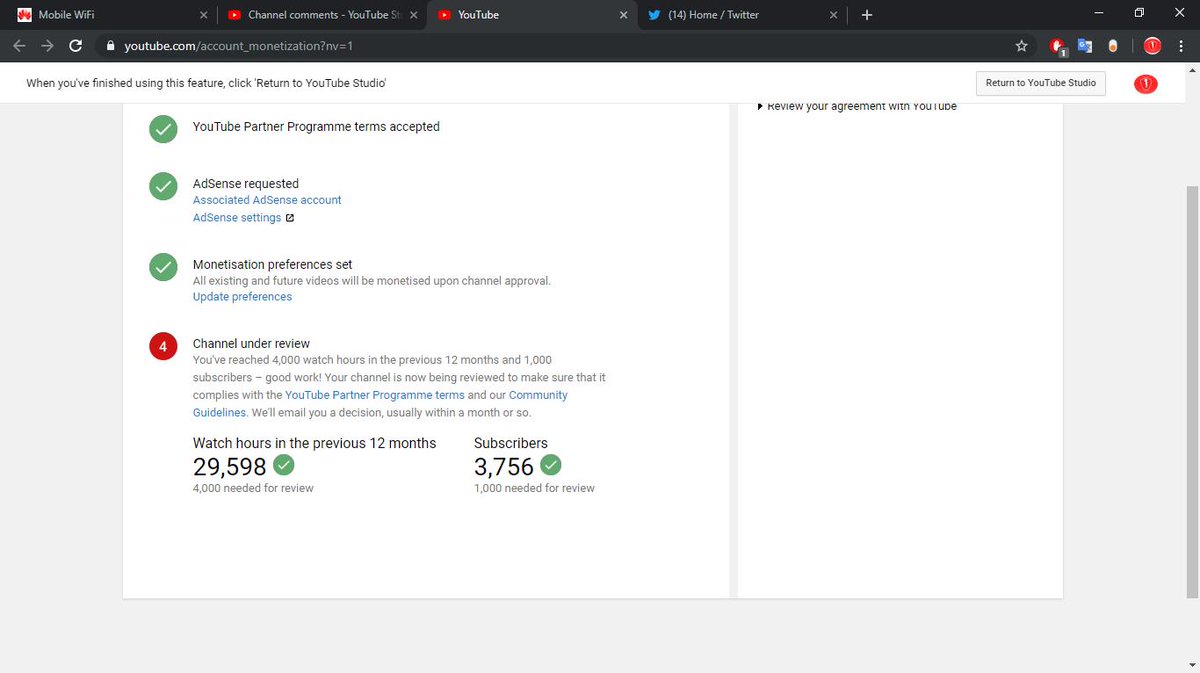Click Return to YouTube Studio button
Image resolution: width=1200 pixels, height=673 pixels.
point(1040,83)
